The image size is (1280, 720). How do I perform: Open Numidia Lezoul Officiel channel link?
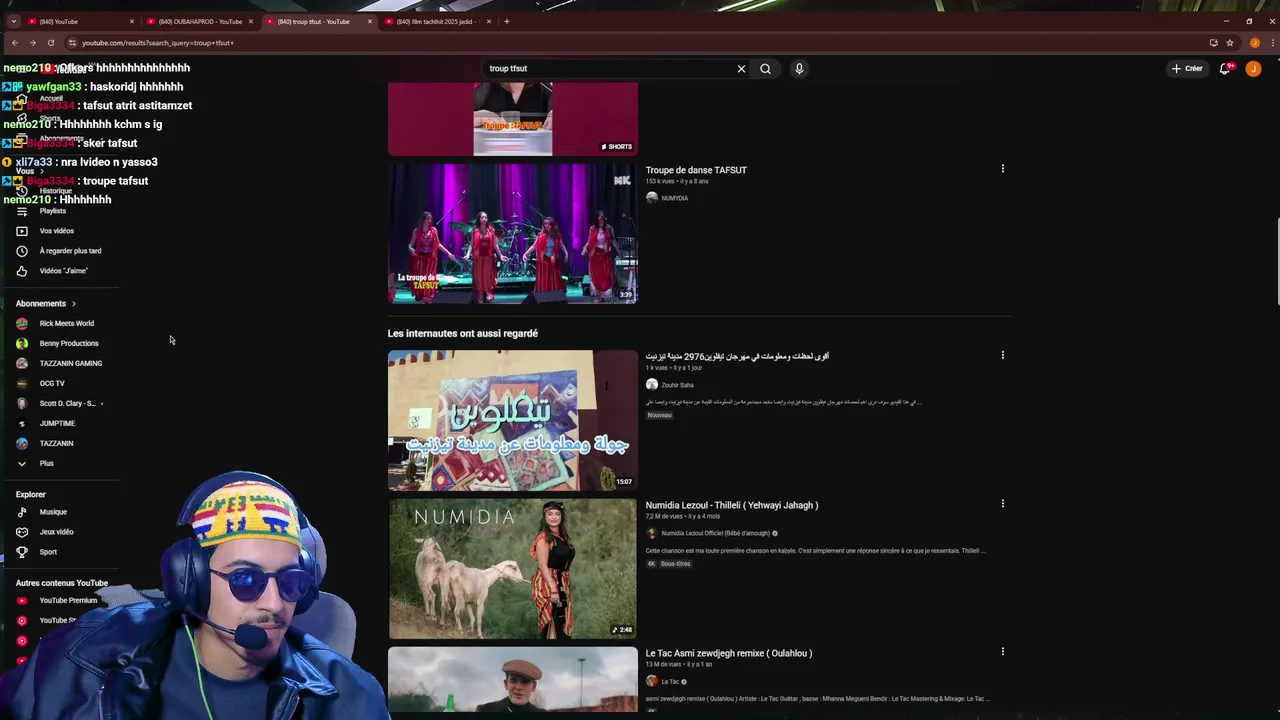point(714,533)
